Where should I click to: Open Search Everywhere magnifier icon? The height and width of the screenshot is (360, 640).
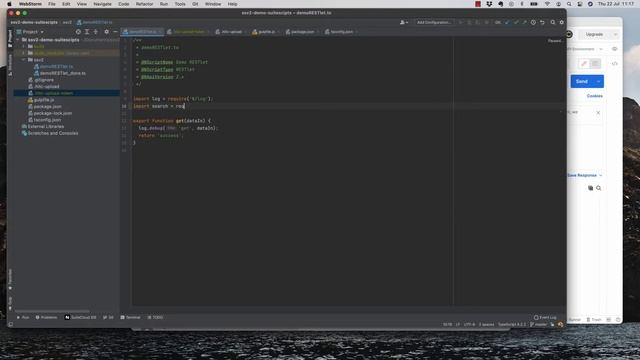coord(553,22)
